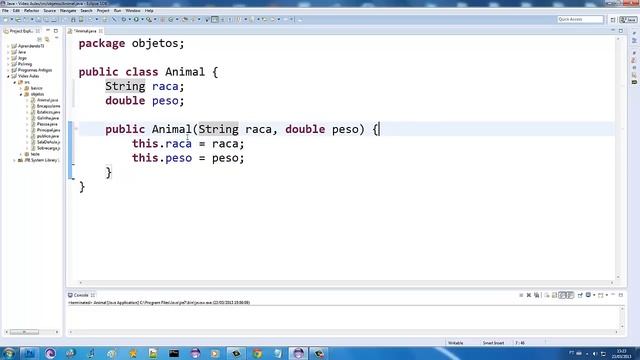The height and width of the screenshot is (360, 640).
Task: Select the Animal.java editor tab
Action: click(85, 31)
